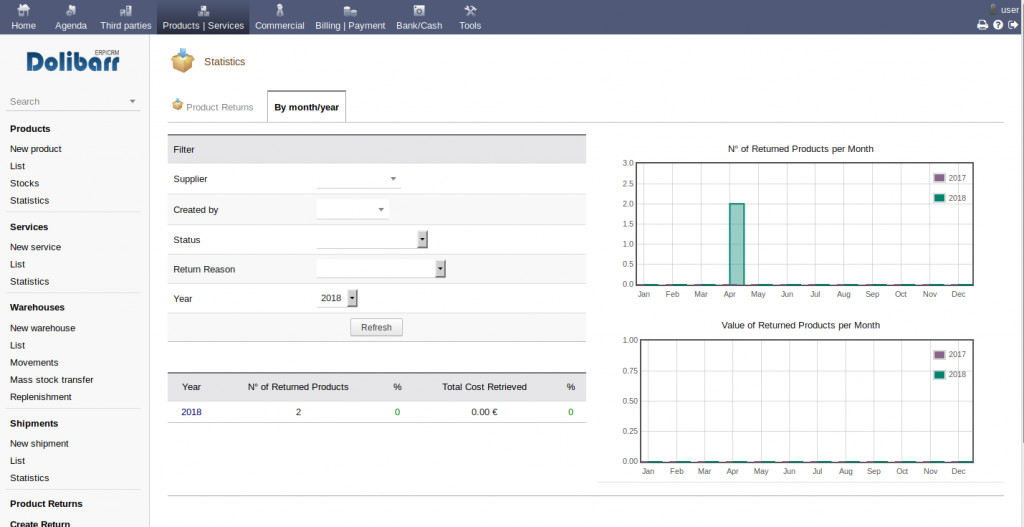Toggle the 2017 series in first chart legend
This screenshot has width=1024, height=527.
[x=948, y=178]
